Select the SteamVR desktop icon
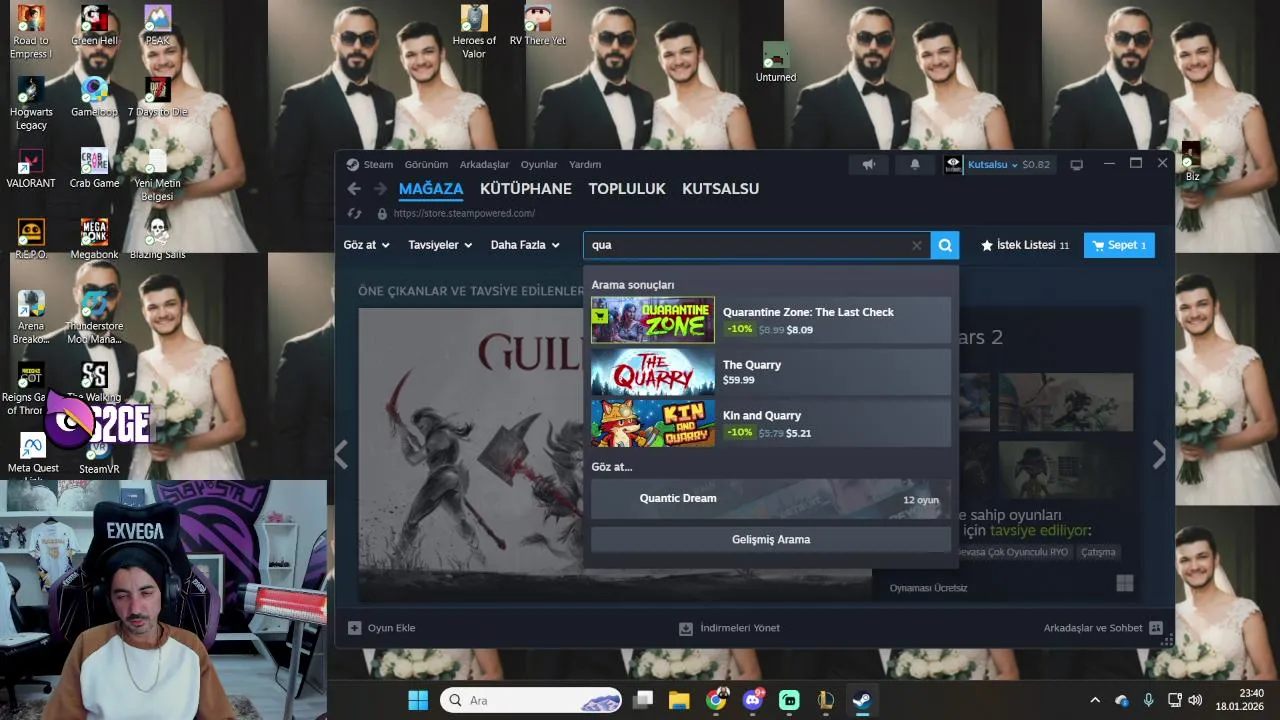This screenshot has width=1280, height=720. point(99,456)
